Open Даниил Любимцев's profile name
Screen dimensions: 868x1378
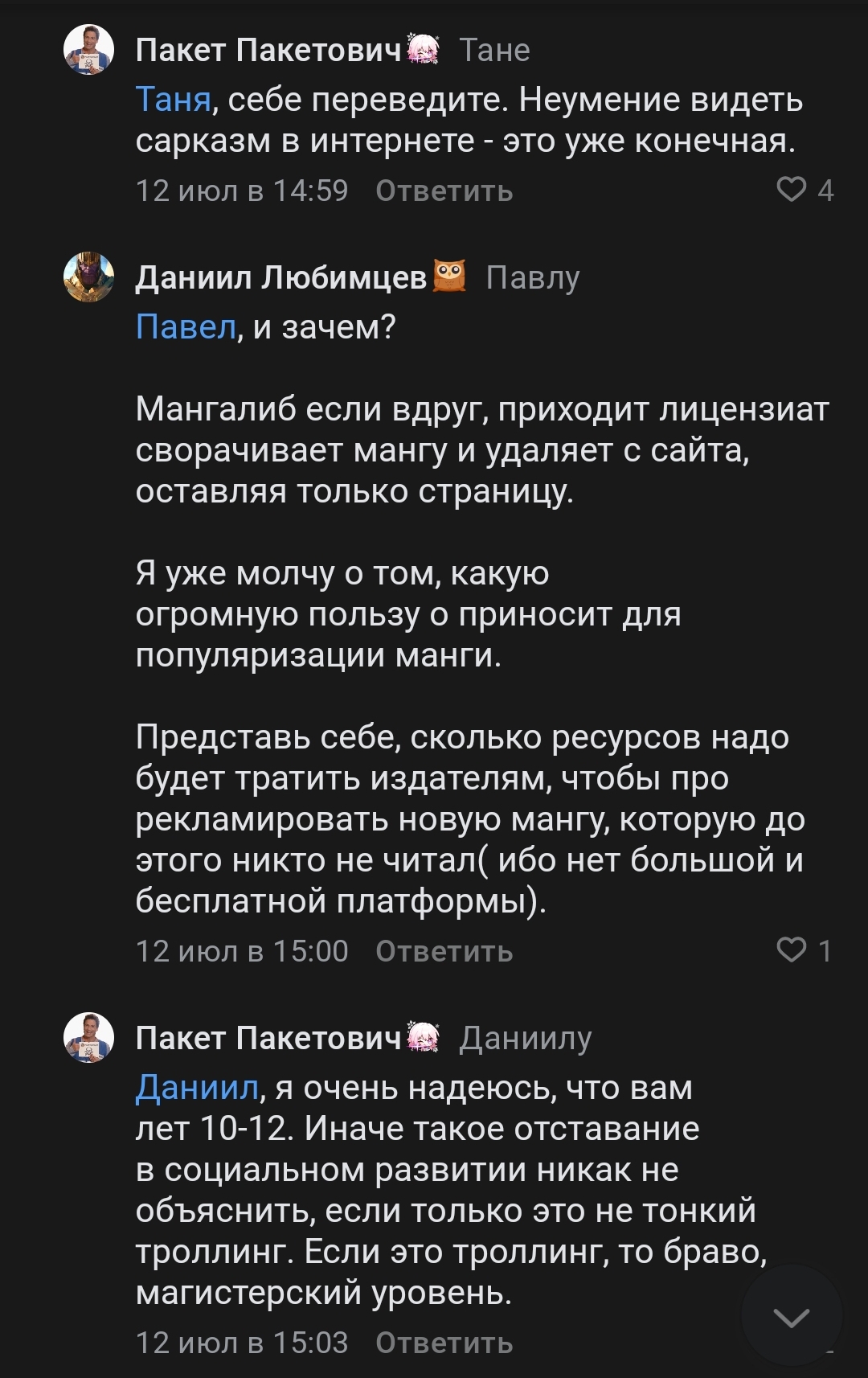280,277
